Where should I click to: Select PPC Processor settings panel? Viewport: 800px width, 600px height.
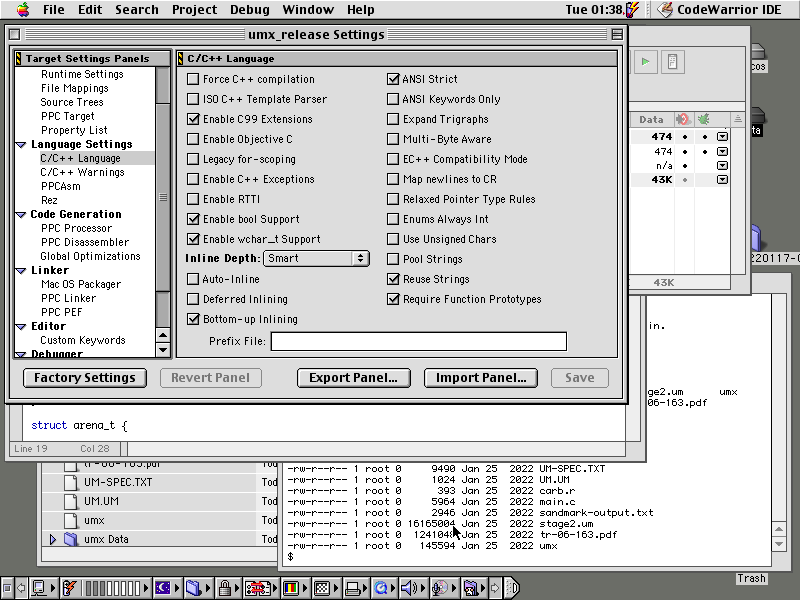click(x=76, y=229)
